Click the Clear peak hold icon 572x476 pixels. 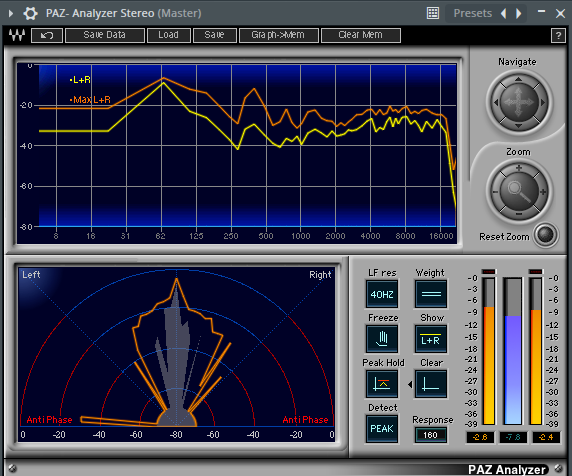click(x=431, y=384)
